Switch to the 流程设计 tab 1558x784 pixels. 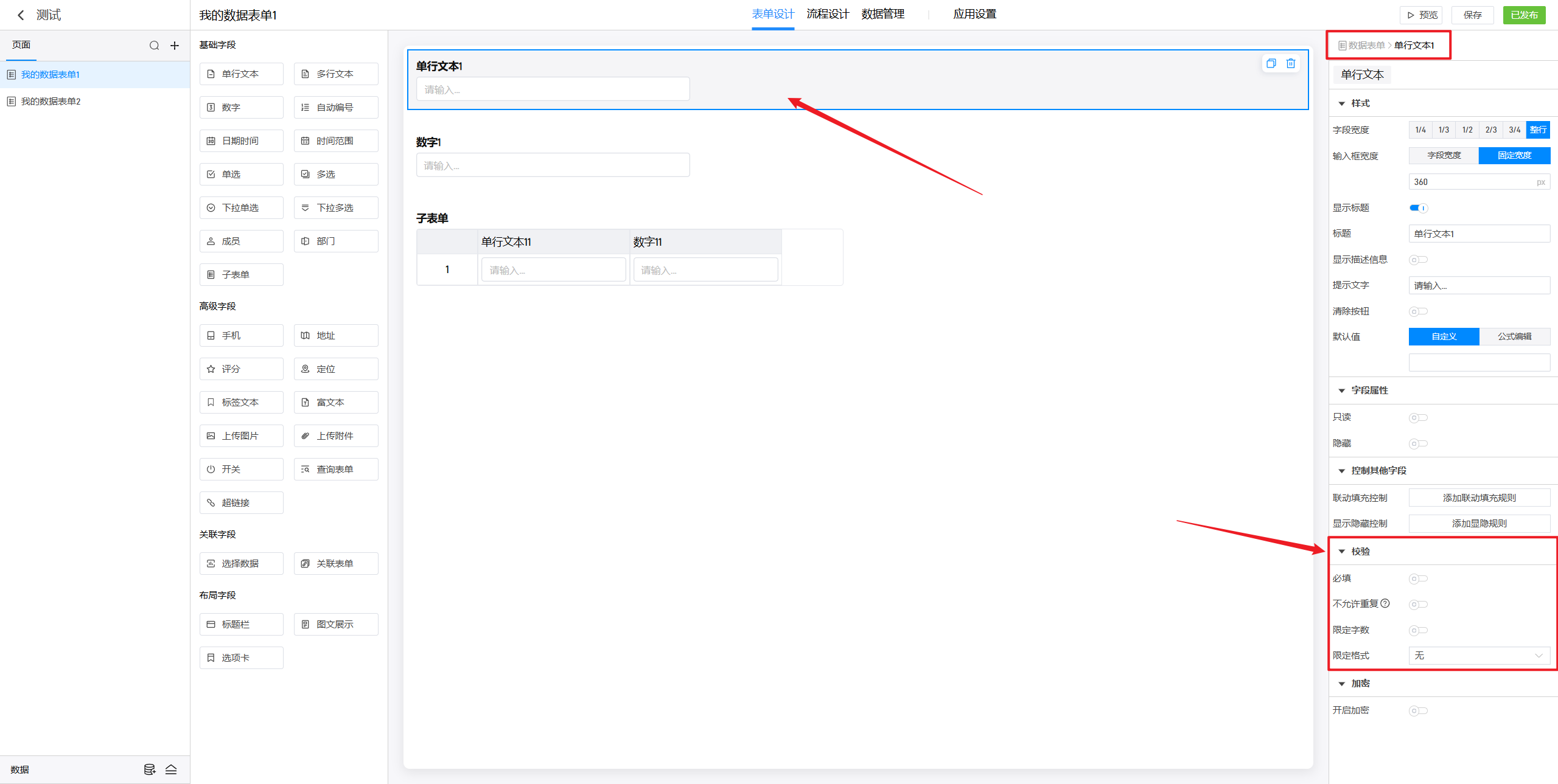tap(827, 14)
